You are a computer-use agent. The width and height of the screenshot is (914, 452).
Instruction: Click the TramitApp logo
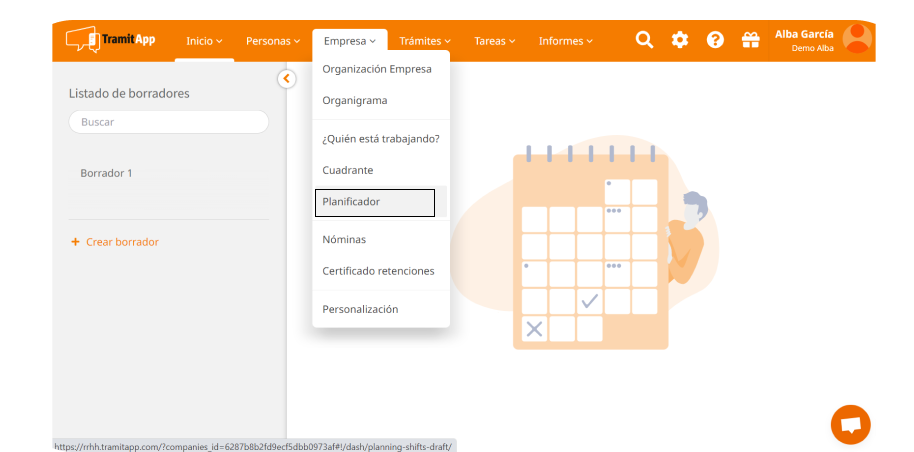tap(108, 40)
